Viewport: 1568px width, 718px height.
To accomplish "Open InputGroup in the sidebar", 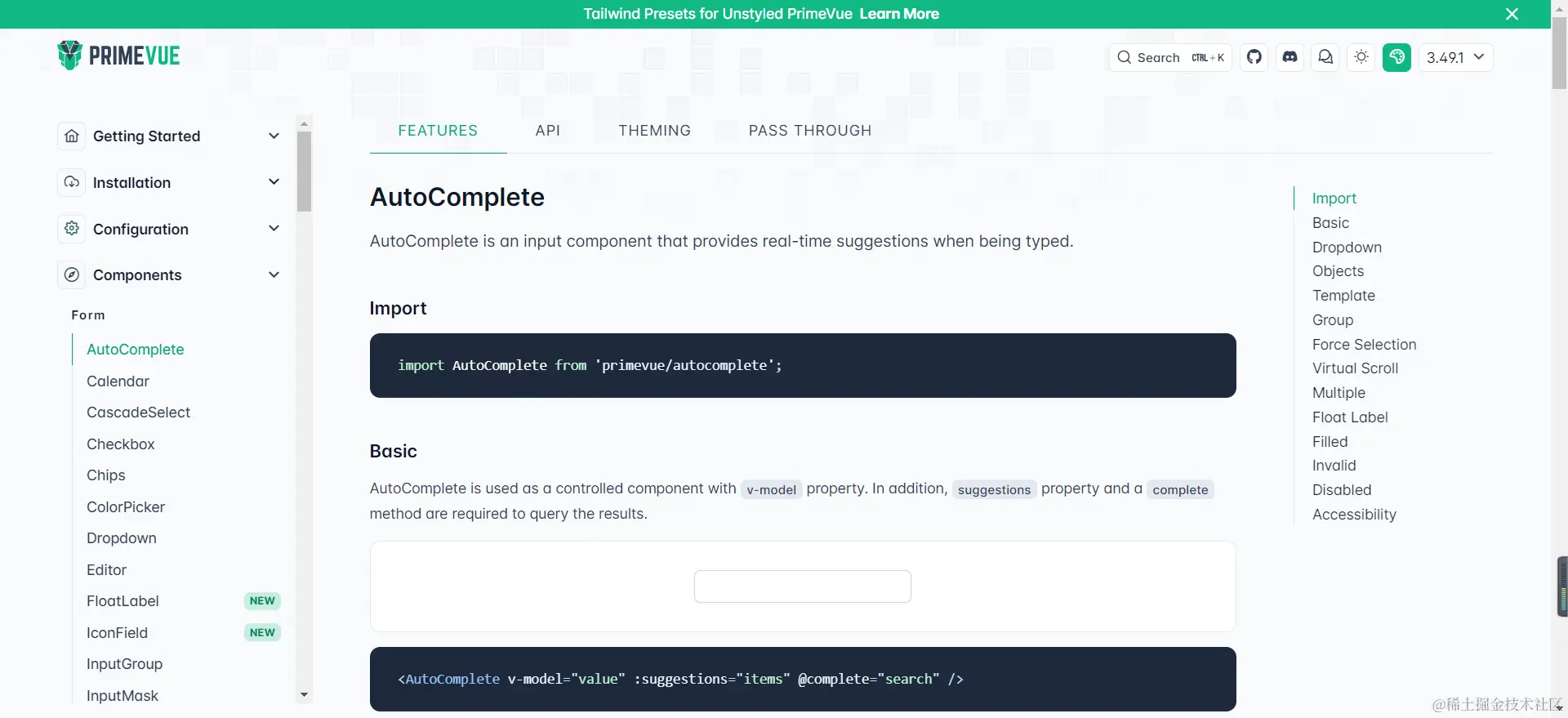I will pyautogui.click(x=125, y=664).
